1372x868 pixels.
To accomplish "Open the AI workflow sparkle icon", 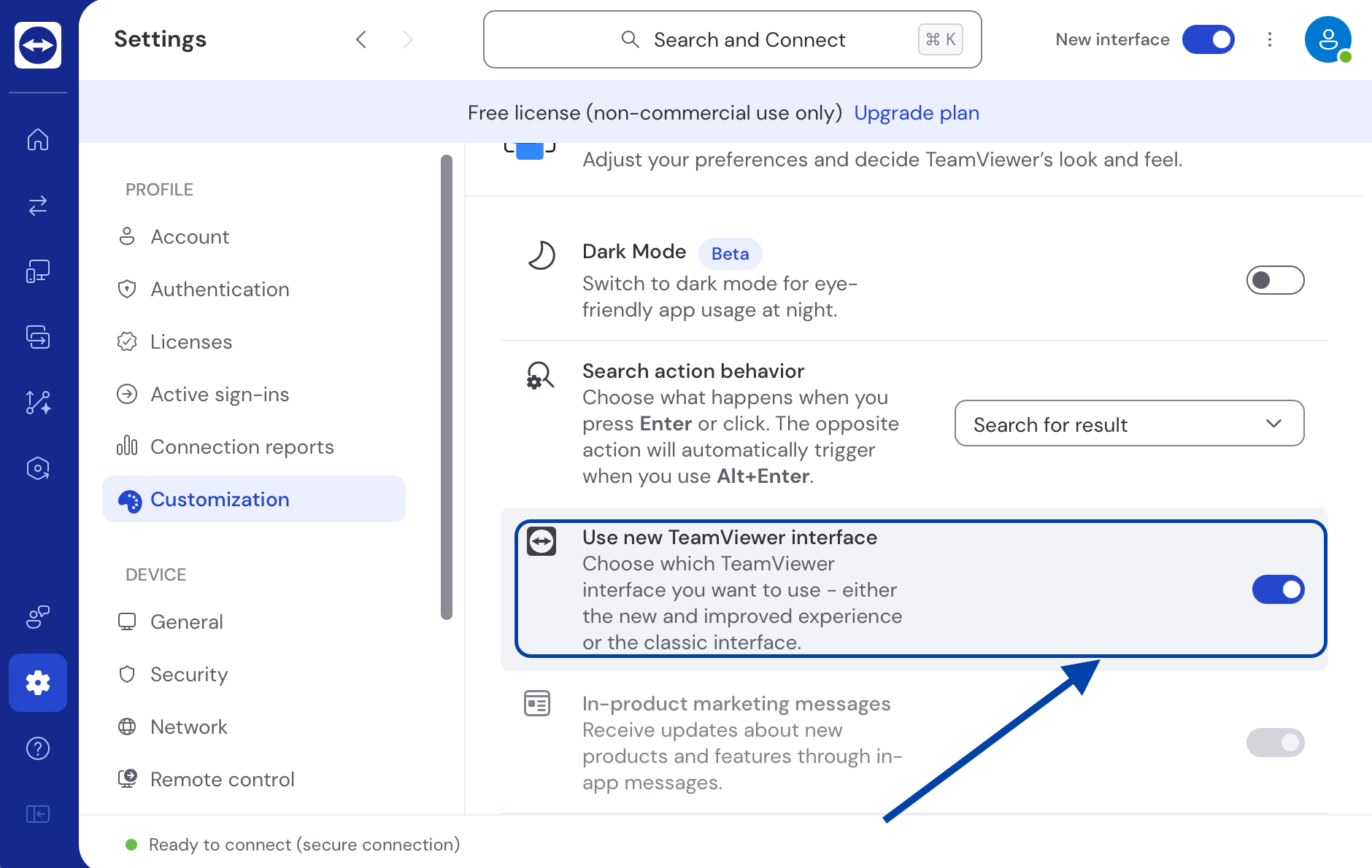I will pyautogui.click(x=38, y=402).
